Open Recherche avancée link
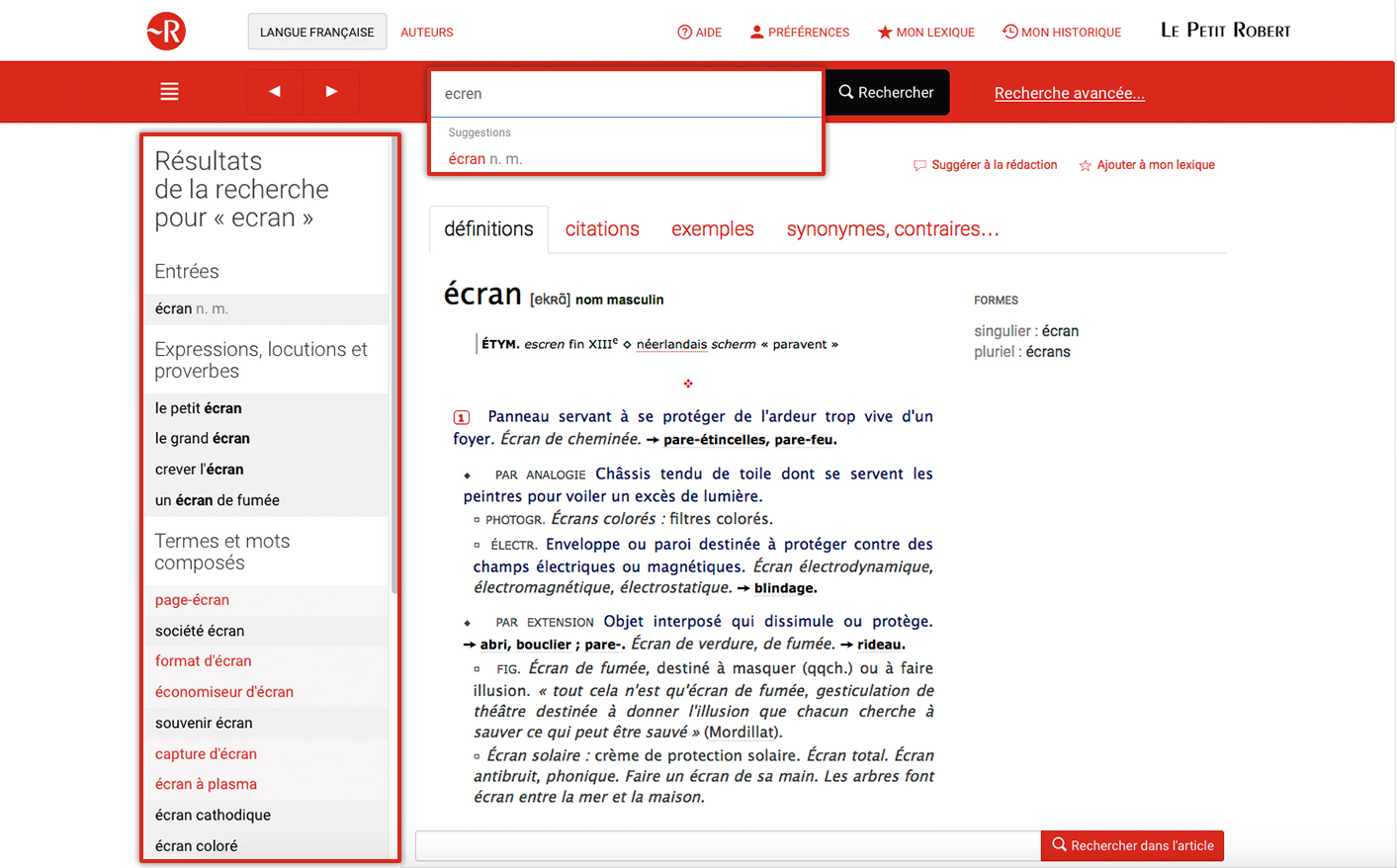The image size is (1397, 868). coord(1070,93)
